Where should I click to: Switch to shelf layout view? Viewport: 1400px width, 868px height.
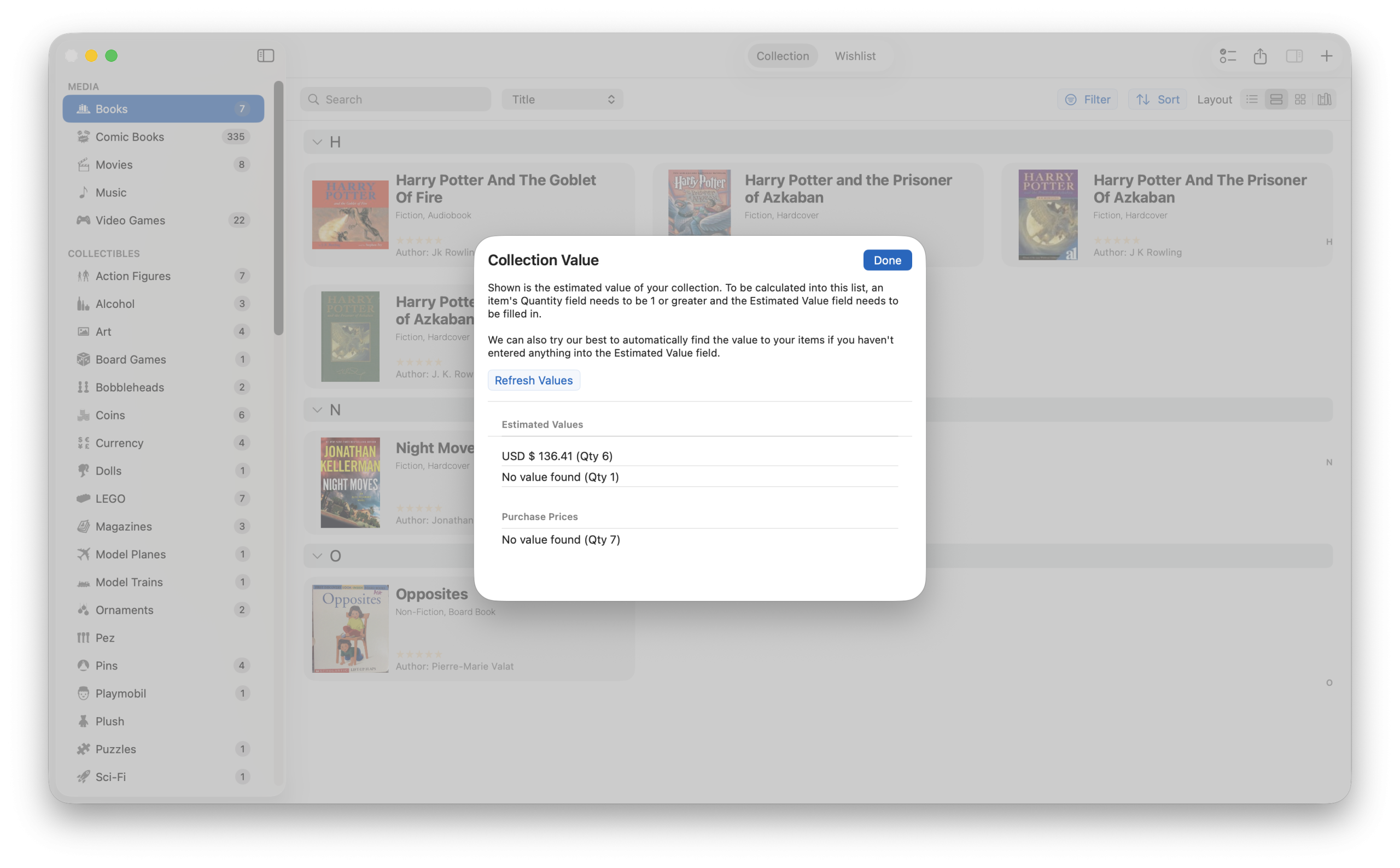tap(1324, 99)
